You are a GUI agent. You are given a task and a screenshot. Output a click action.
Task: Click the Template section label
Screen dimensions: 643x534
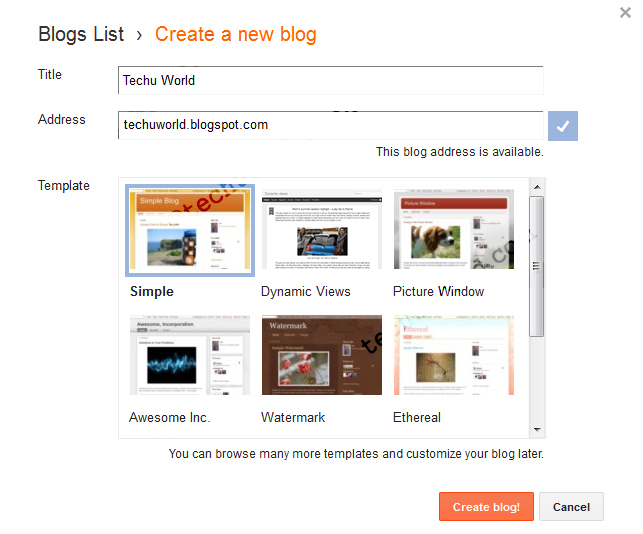[x=64, y=185]
